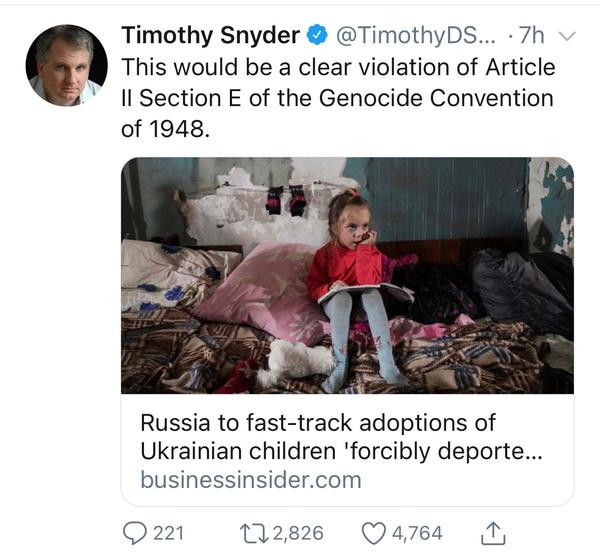Expand the tweet options chevron
The height and width of the screenshot is (554, 600).
pyautogui.click(x=566, y=36)
